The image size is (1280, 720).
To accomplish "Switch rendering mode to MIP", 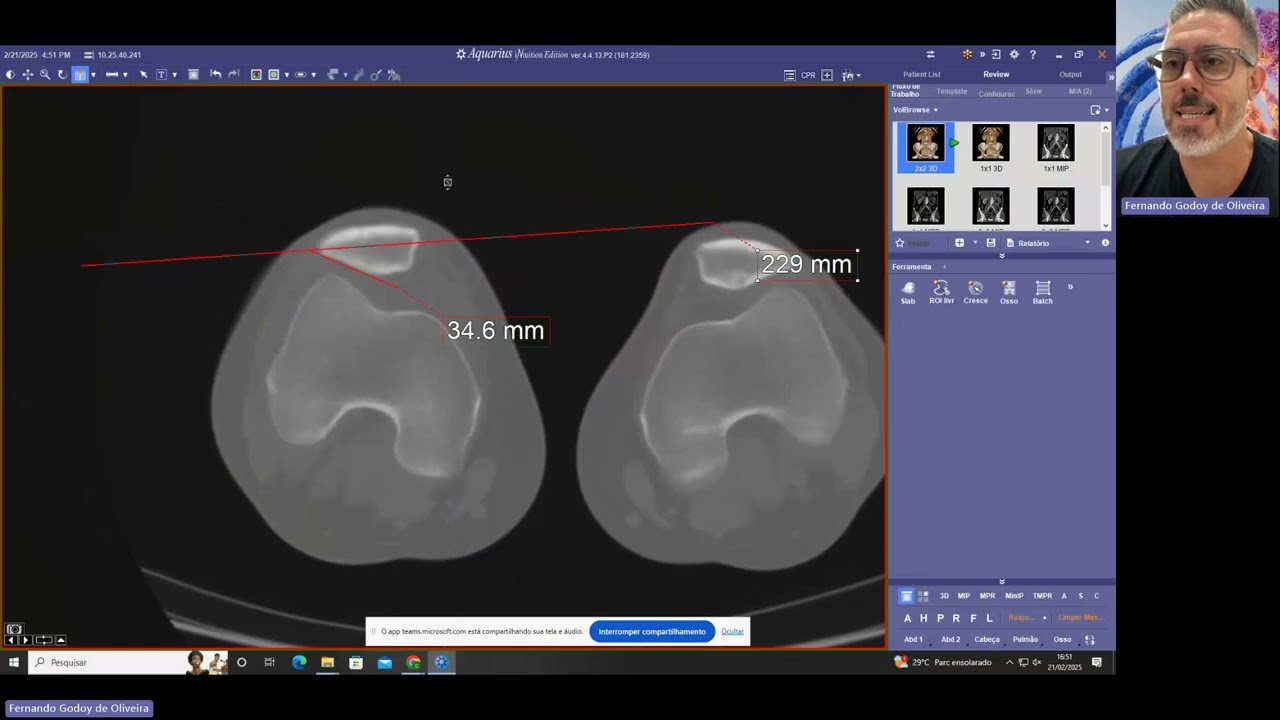I will click(x=964, y=596).
